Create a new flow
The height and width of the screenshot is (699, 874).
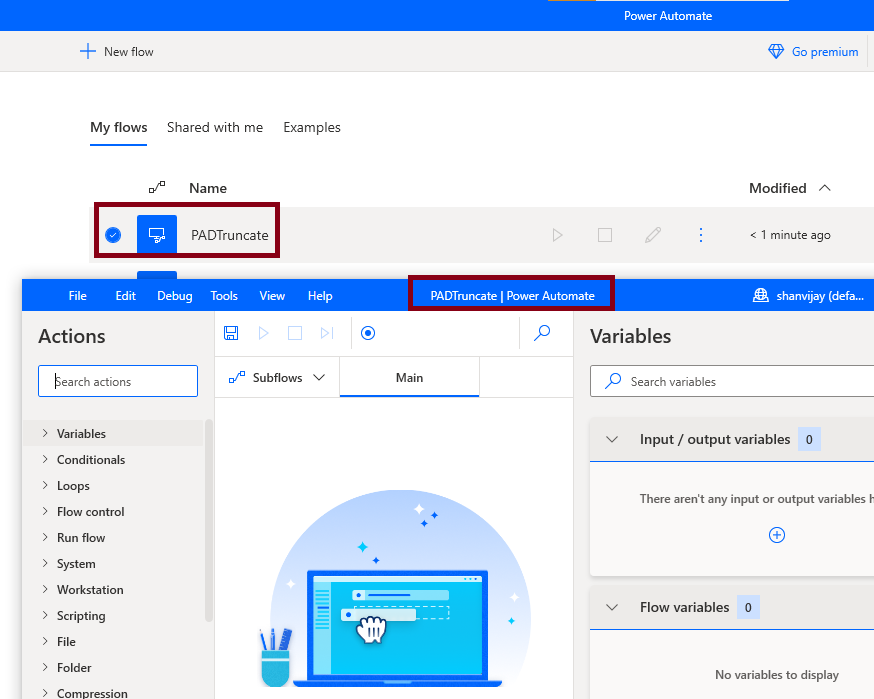[116, 51]
